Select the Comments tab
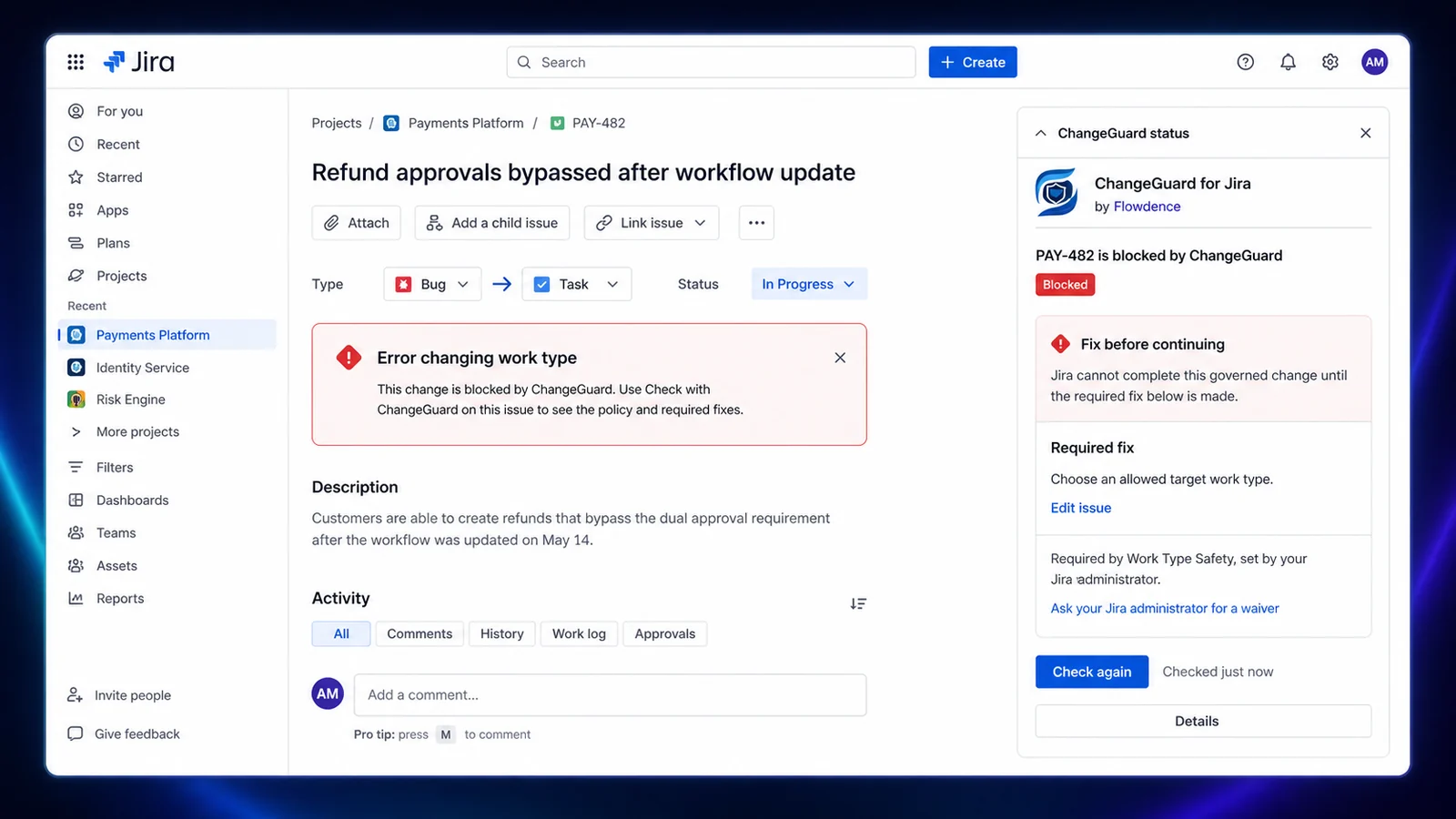1456x819 pixels. coord(420,633)
